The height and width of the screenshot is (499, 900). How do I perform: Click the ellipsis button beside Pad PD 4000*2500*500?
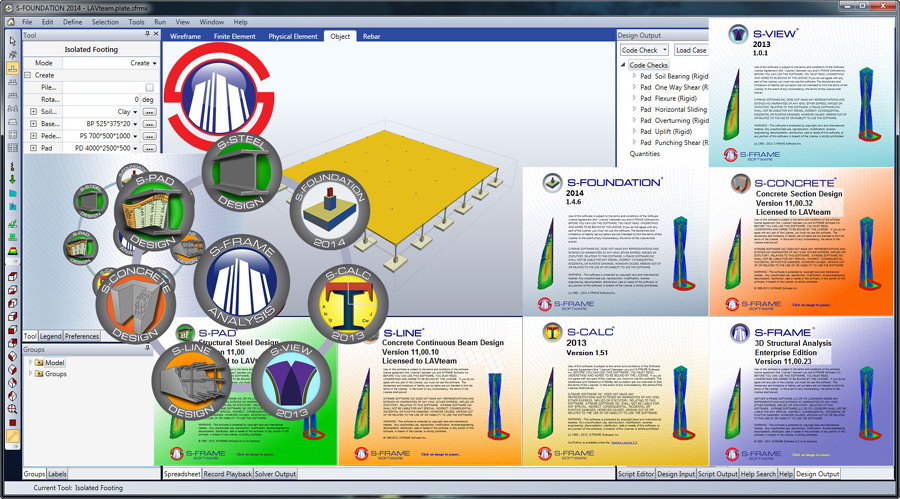pyautogui.click(x=149, y=148)
